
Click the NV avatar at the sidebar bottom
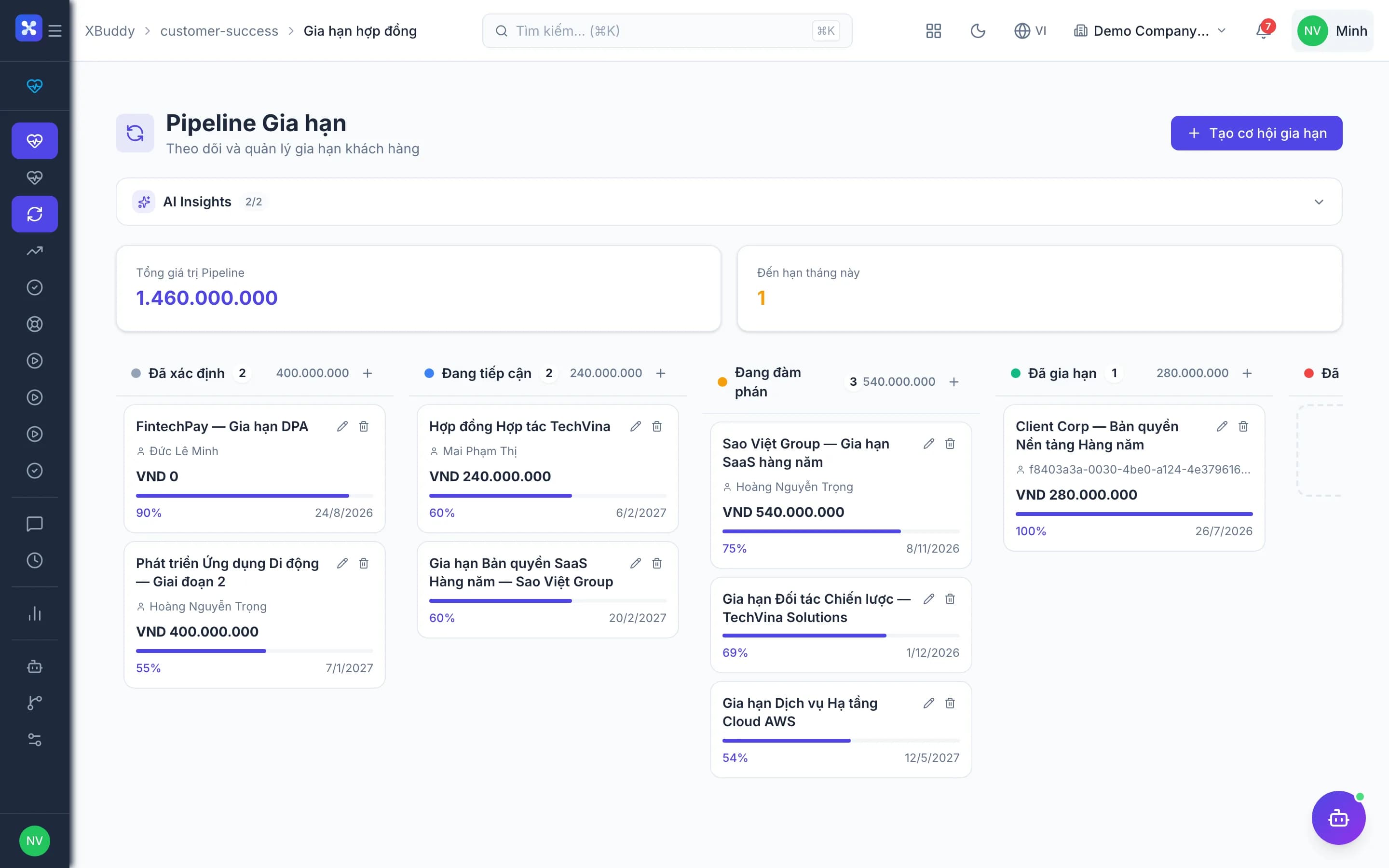(x=34, y=841)
